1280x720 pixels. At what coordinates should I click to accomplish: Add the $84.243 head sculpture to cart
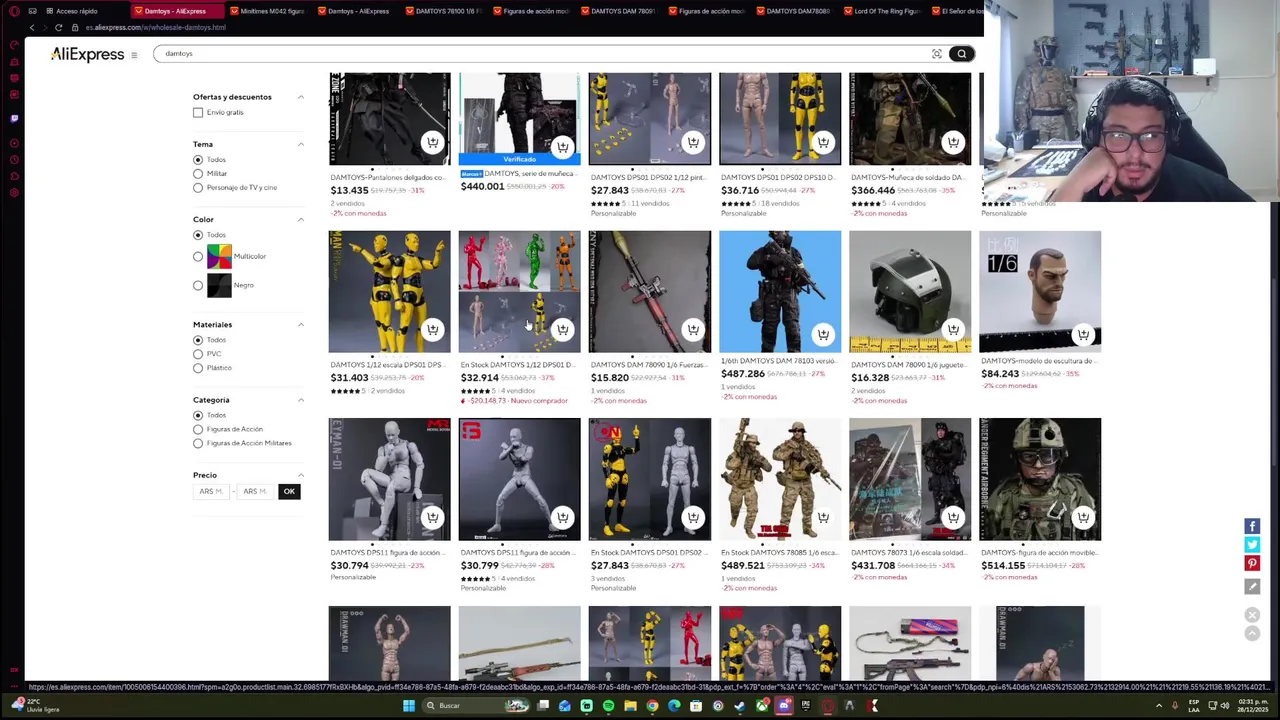1083,334
